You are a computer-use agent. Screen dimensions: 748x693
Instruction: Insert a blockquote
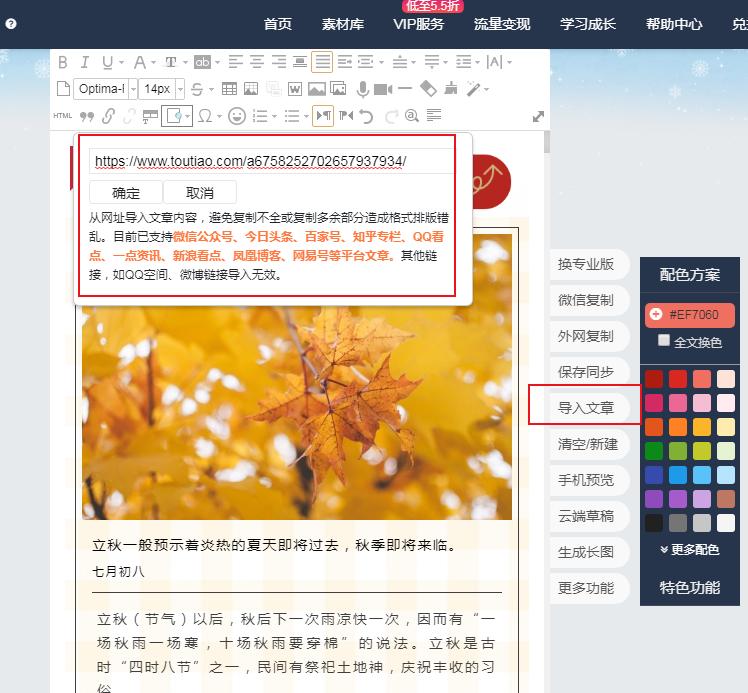pos(86,116)
